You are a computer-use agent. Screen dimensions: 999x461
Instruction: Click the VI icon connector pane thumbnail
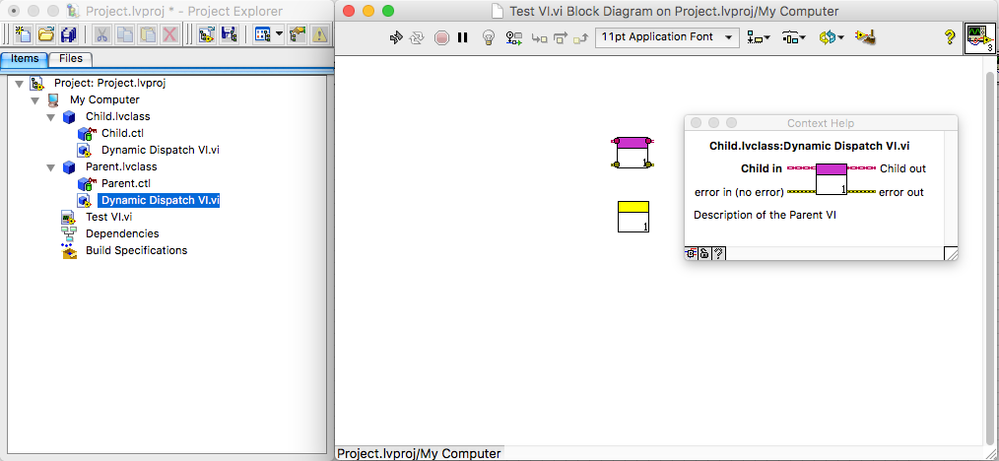pyautogui.click(x=979, y=38)
